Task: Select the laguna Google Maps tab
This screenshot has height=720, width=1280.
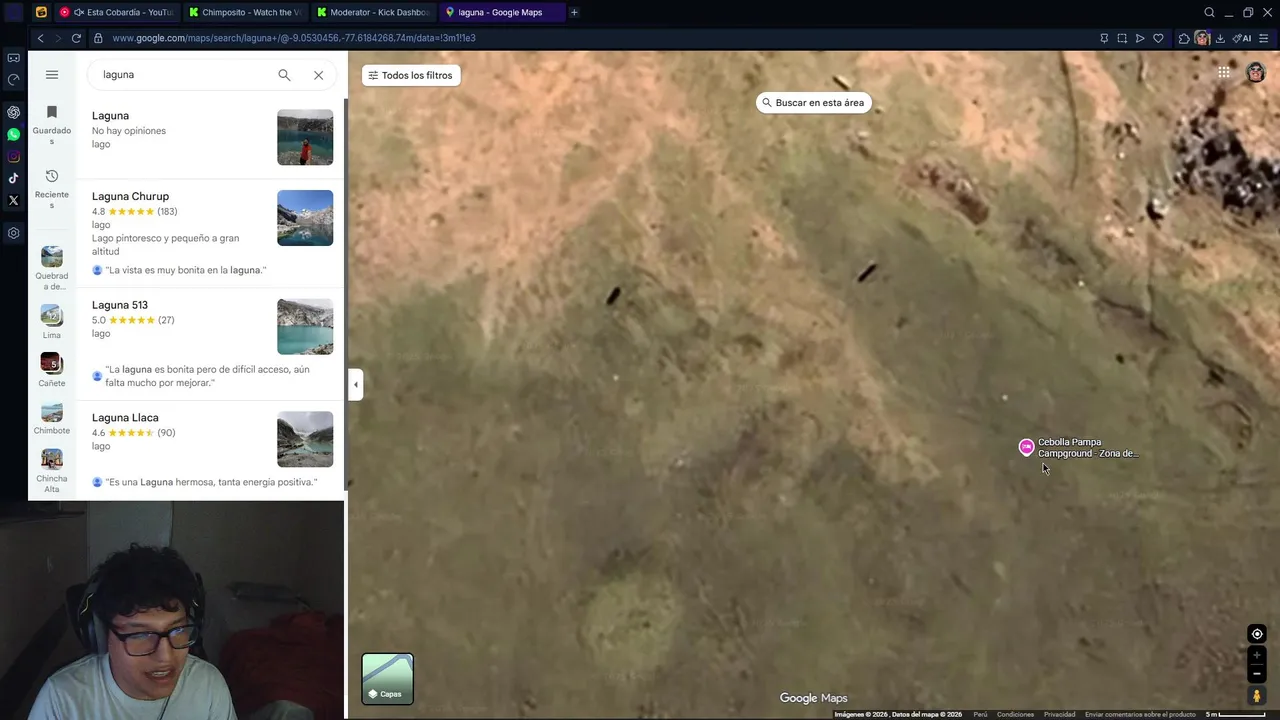Action: [500, 12]
